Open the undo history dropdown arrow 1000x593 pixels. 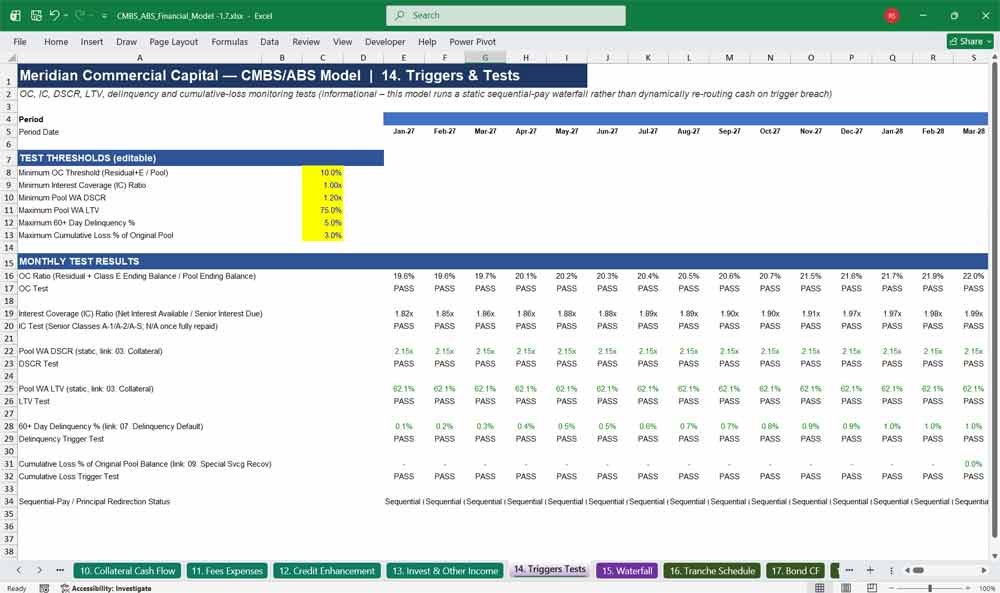coord(66,15)
